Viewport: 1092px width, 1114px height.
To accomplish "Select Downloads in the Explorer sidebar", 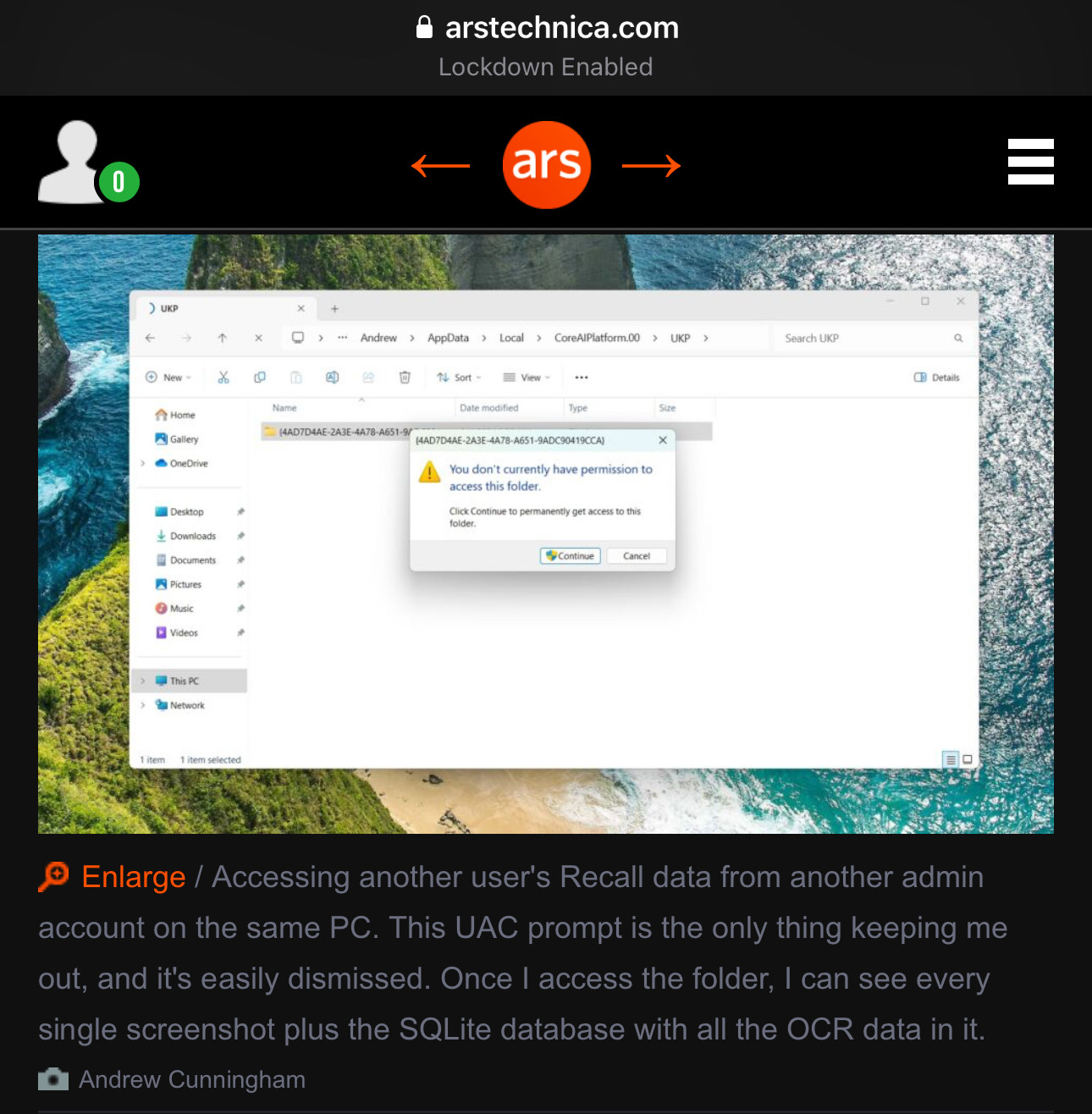I will point(192,536).
